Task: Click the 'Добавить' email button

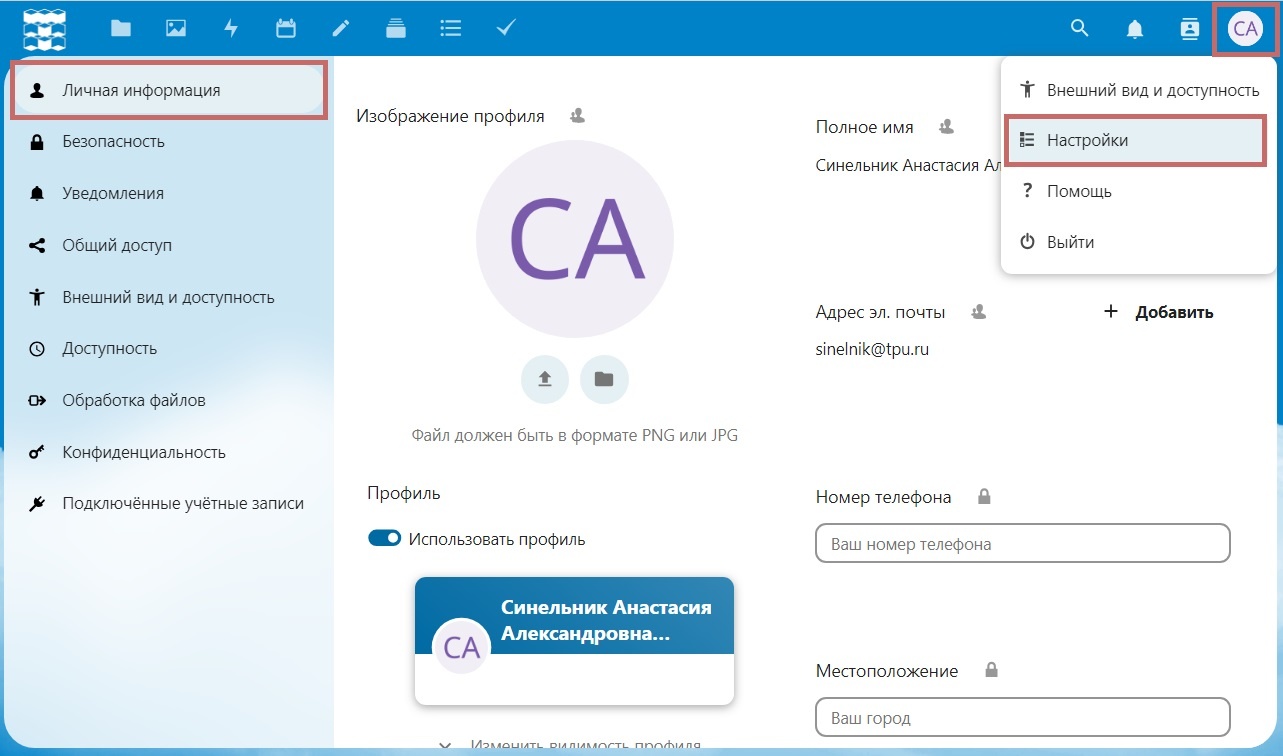Action: pyautogui.click(x=1158, y=312)
